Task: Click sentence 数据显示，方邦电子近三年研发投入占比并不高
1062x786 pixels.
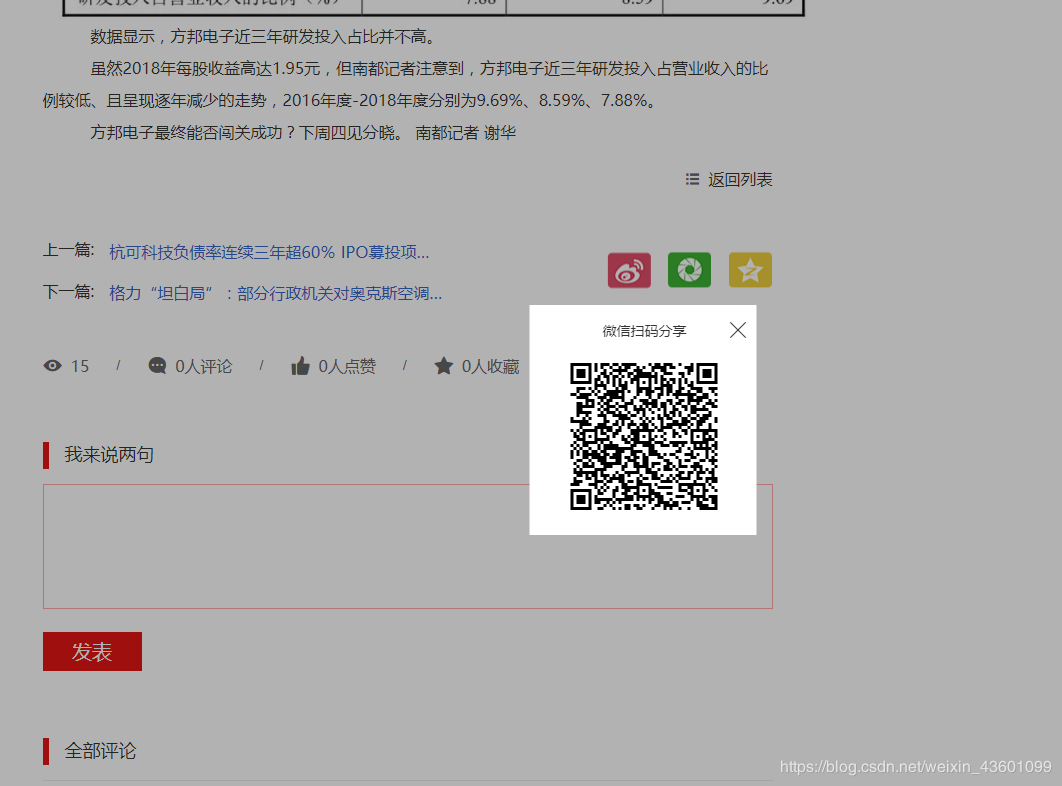Action: (x=264, y=37)
